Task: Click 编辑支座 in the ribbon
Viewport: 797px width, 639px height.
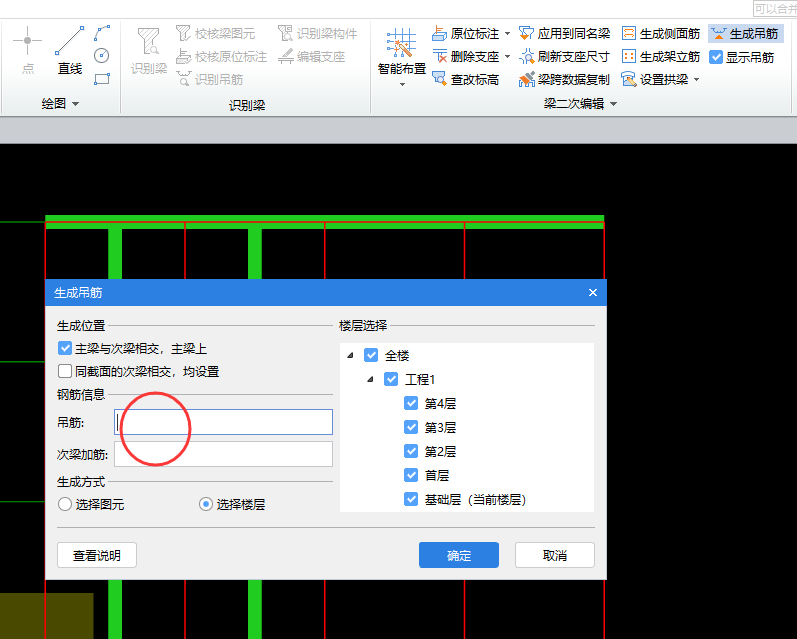Action: click(x=312, y=56)
